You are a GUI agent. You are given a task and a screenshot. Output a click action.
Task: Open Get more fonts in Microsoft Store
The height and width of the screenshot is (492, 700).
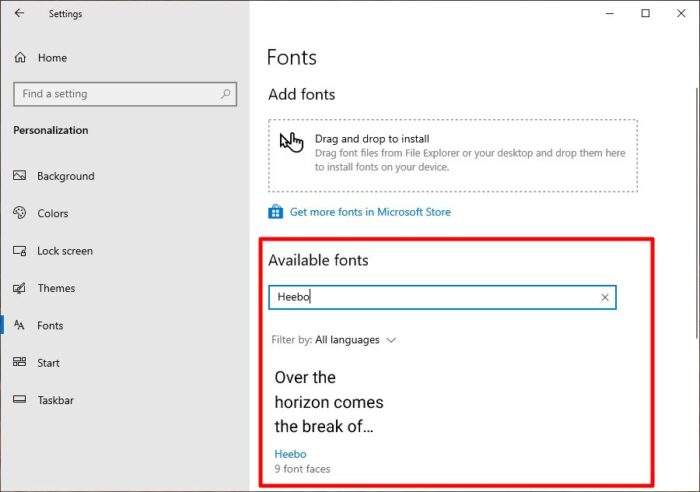pos(370,212)
